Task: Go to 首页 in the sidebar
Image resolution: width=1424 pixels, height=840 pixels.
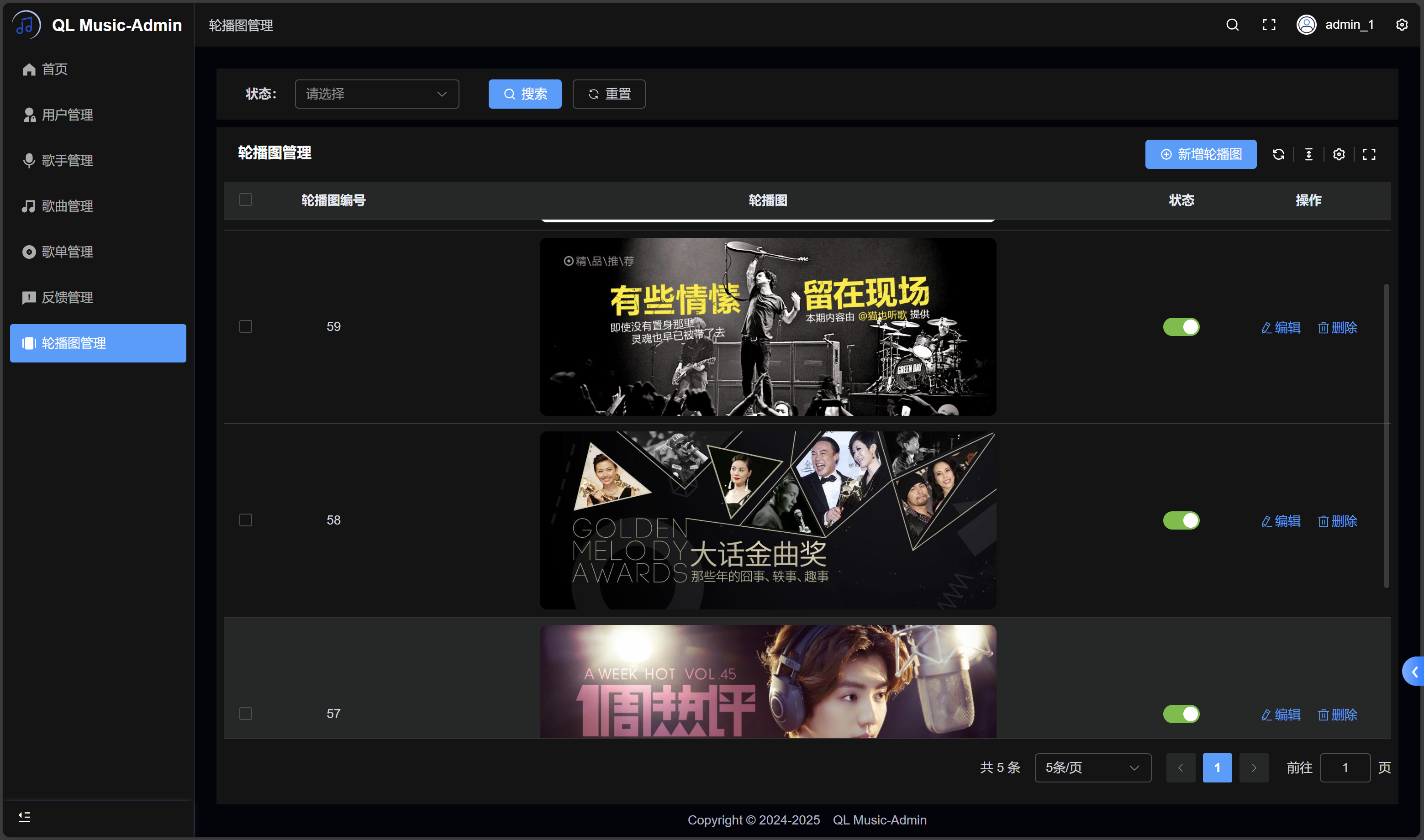Action: (98, 69)
